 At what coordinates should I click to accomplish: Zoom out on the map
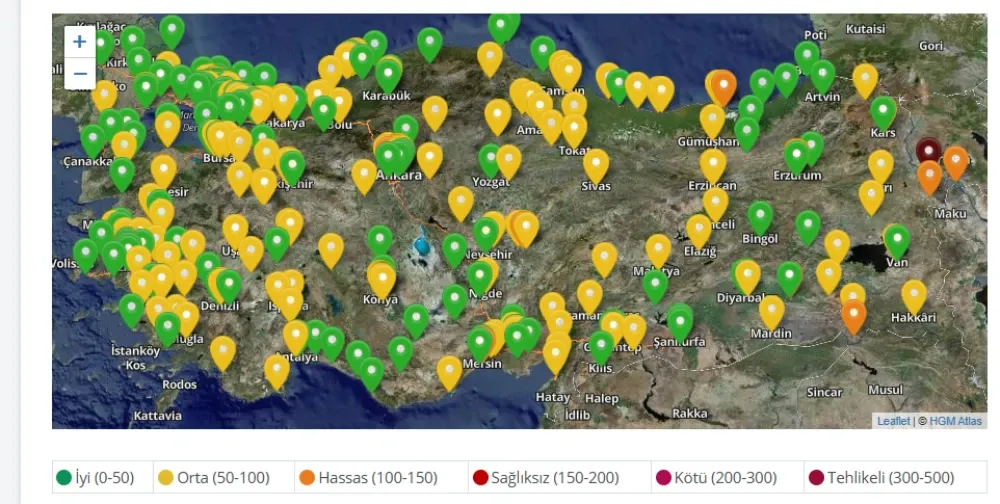(x=80, y=74)
